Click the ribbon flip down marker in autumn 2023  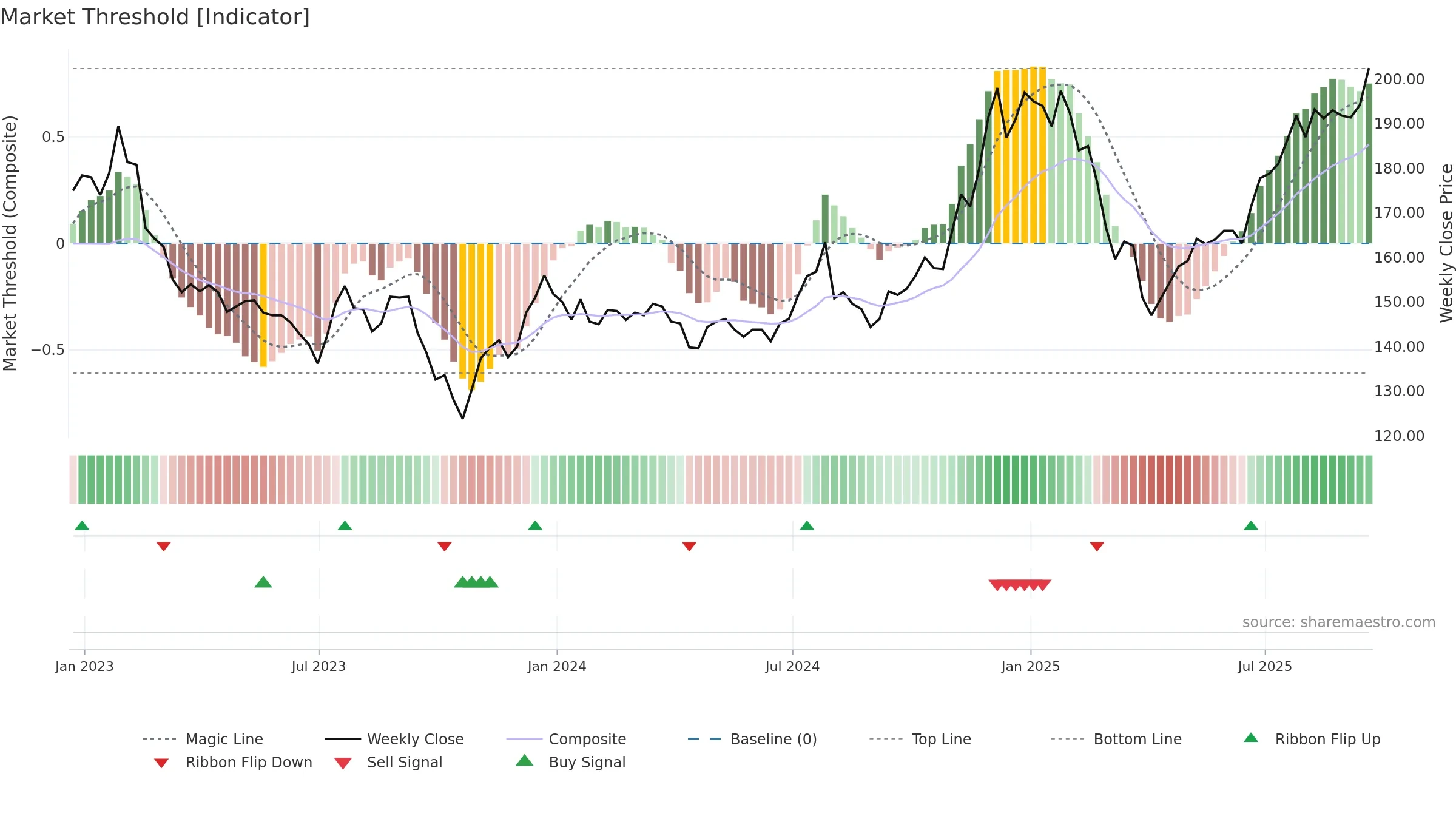click(445, 547)
